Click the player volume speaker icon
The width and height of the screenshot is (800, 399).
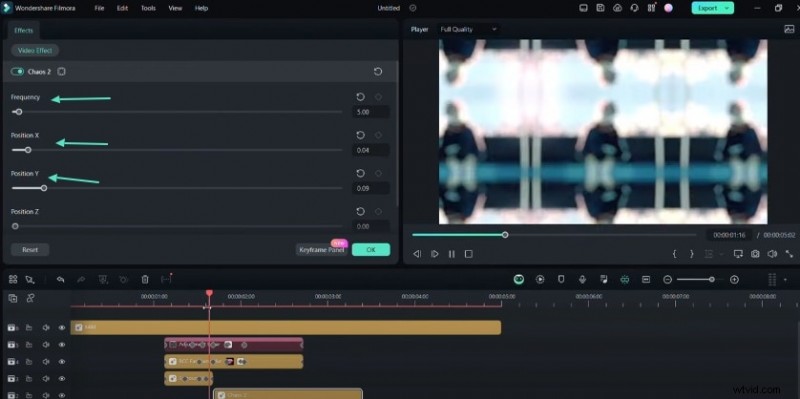tap(772, 254)
